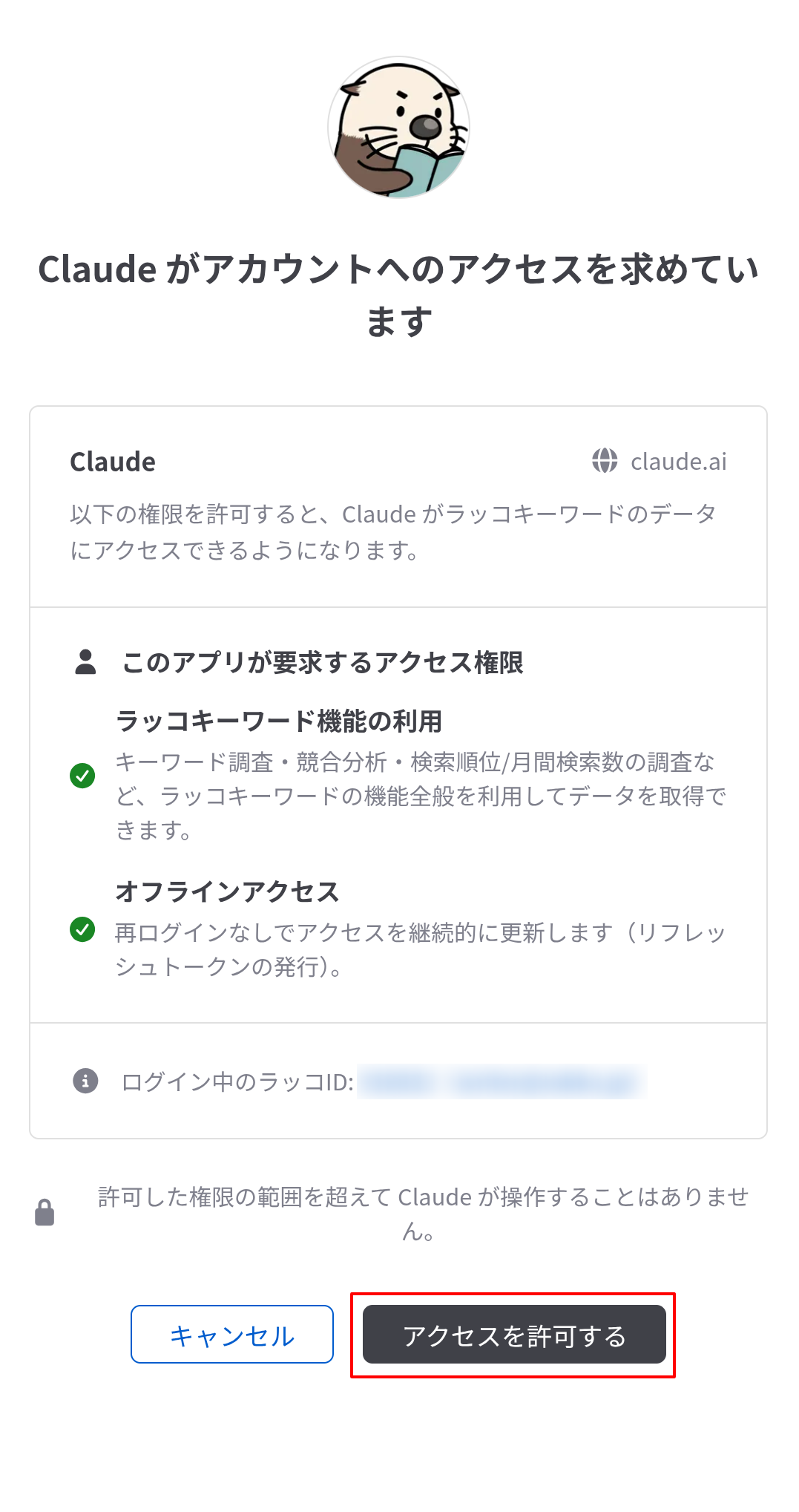Click the green checkmark for ラッコキーワード機能の利用
The image size is (799, 1512).
[x=82, y=776]
